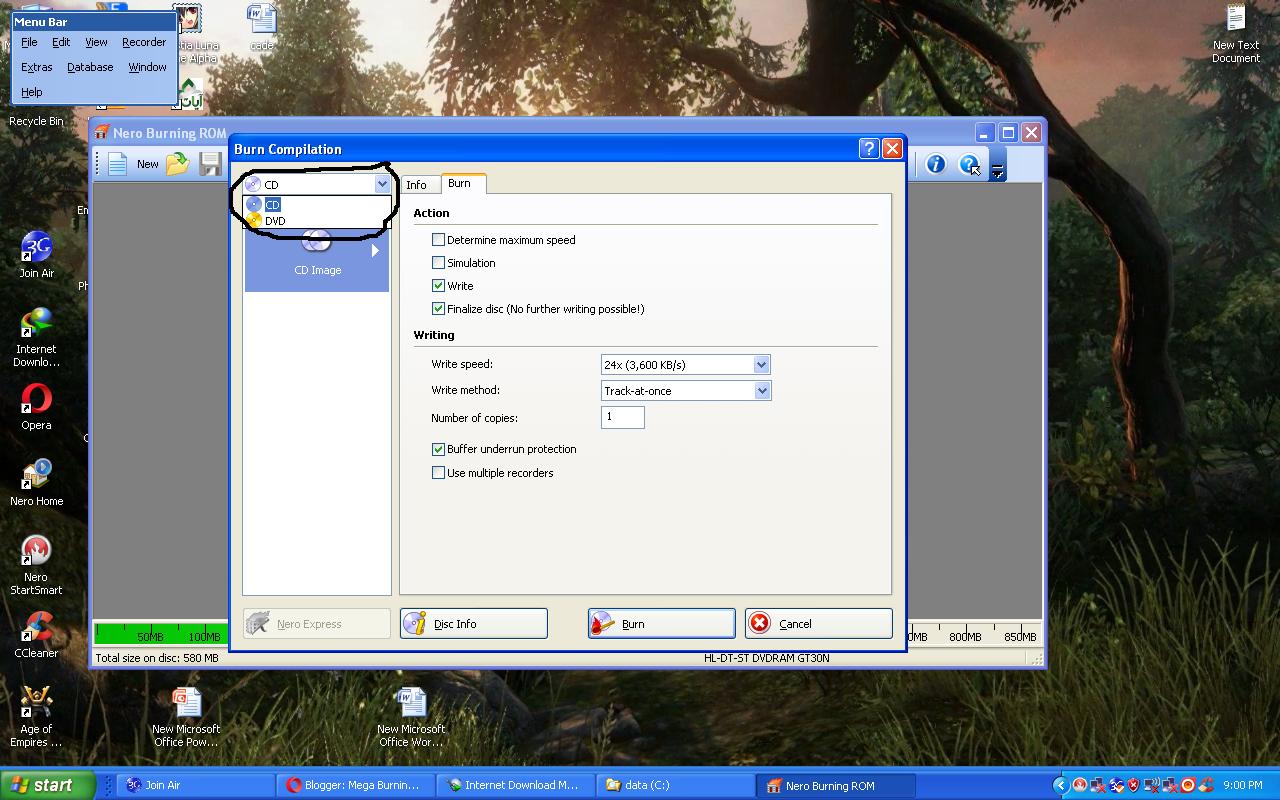This screenshot has height=800, width=1280.
Task: Click the New document icon in Nero toolbar
Action: pos(118,164)
